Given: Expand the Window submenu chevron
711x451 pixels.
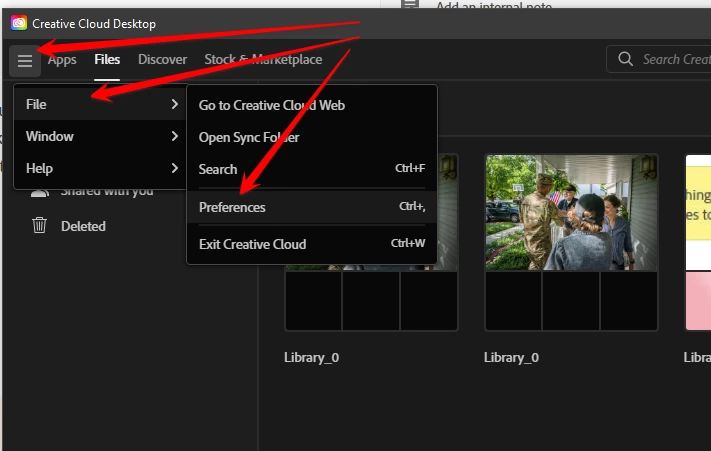Looking at the screenshot, I should 175,136.
